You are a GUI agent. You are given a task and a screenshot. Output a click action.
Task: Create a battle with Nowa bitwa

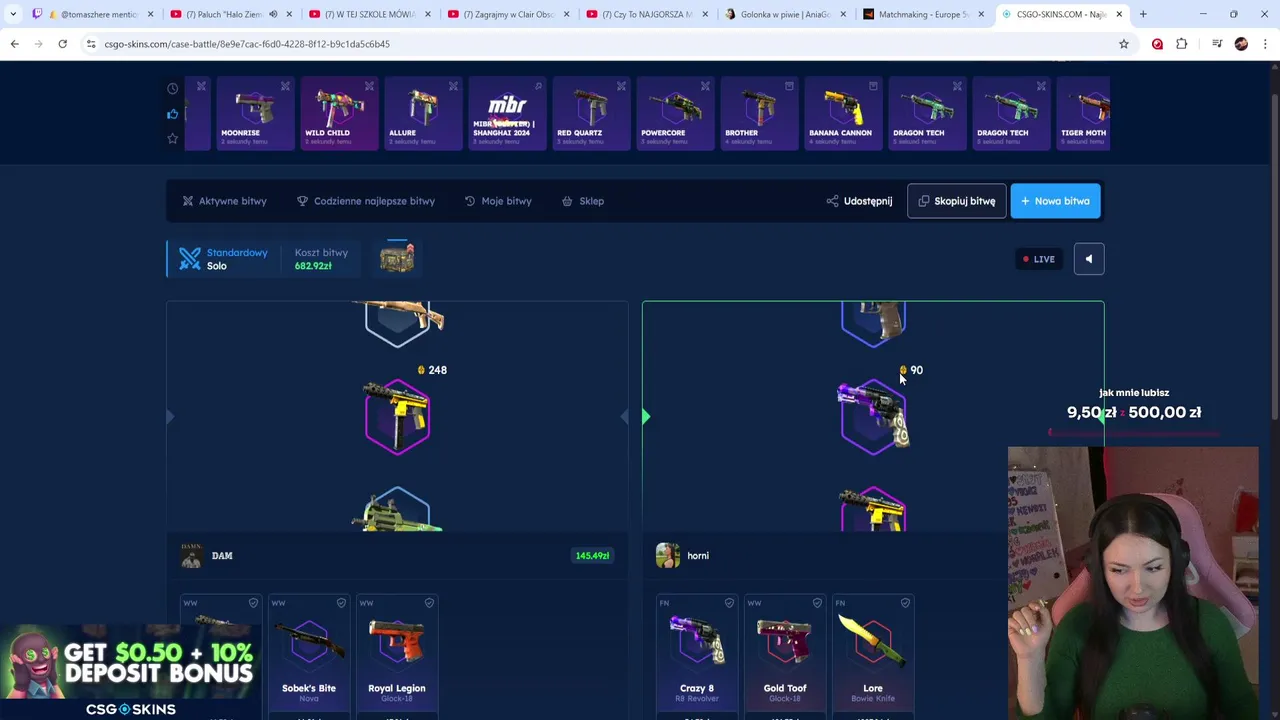(1055, 201)
